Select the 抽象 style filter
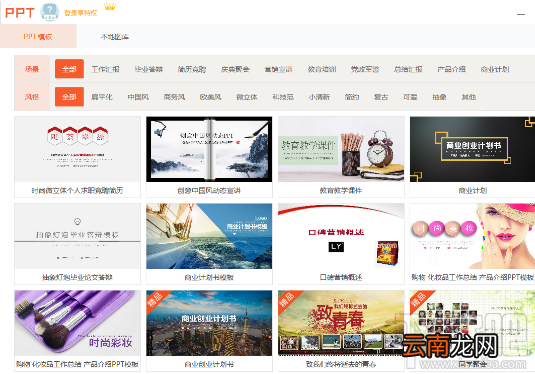 pyautogui.click(x=439, y=97)
